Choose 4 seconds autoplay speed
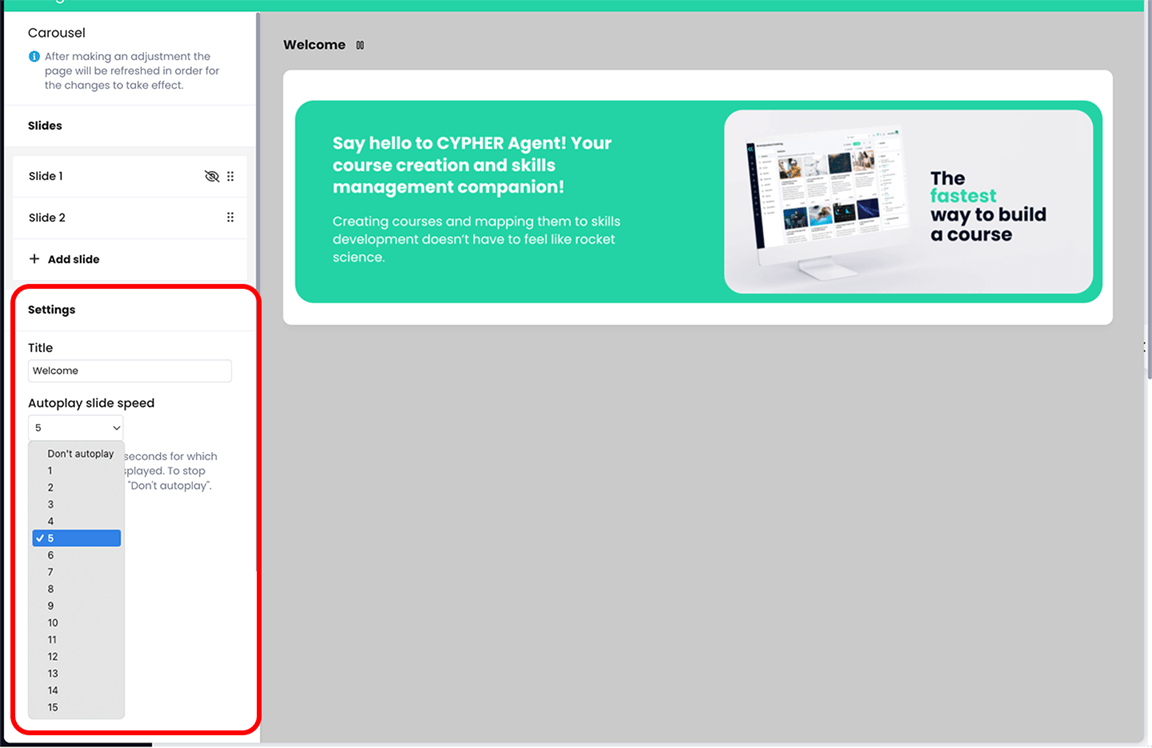The height and width of the screenshot is (748, 1152). click(x=76, y=521)
